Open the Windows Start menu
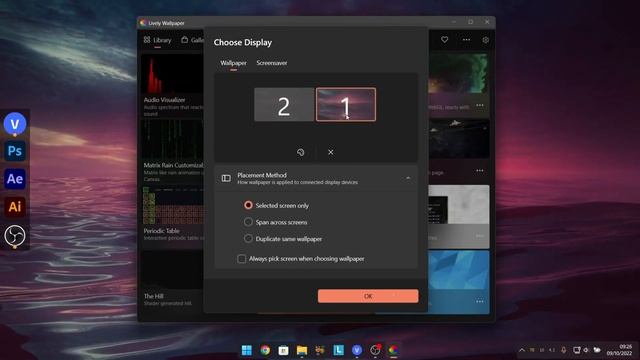Screen dimensions: 640x360 pyautogui.click(x=247, y=350)
